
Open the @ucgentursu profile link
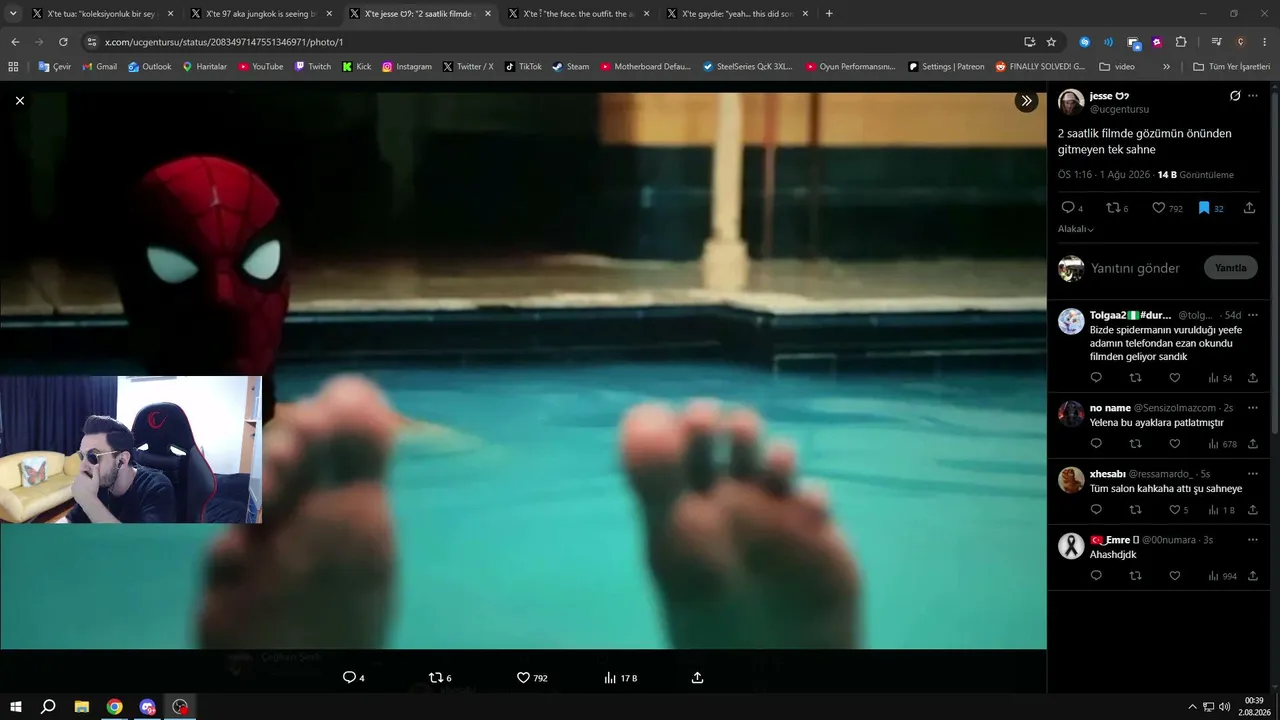[x=1119, y=109]
